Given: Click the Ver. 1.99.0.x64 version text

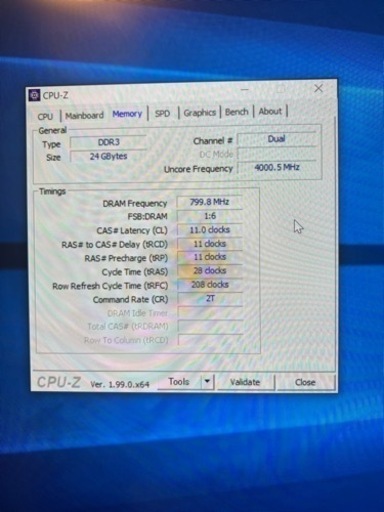Looking at the screenshot, I should click(x=120, y=384).
